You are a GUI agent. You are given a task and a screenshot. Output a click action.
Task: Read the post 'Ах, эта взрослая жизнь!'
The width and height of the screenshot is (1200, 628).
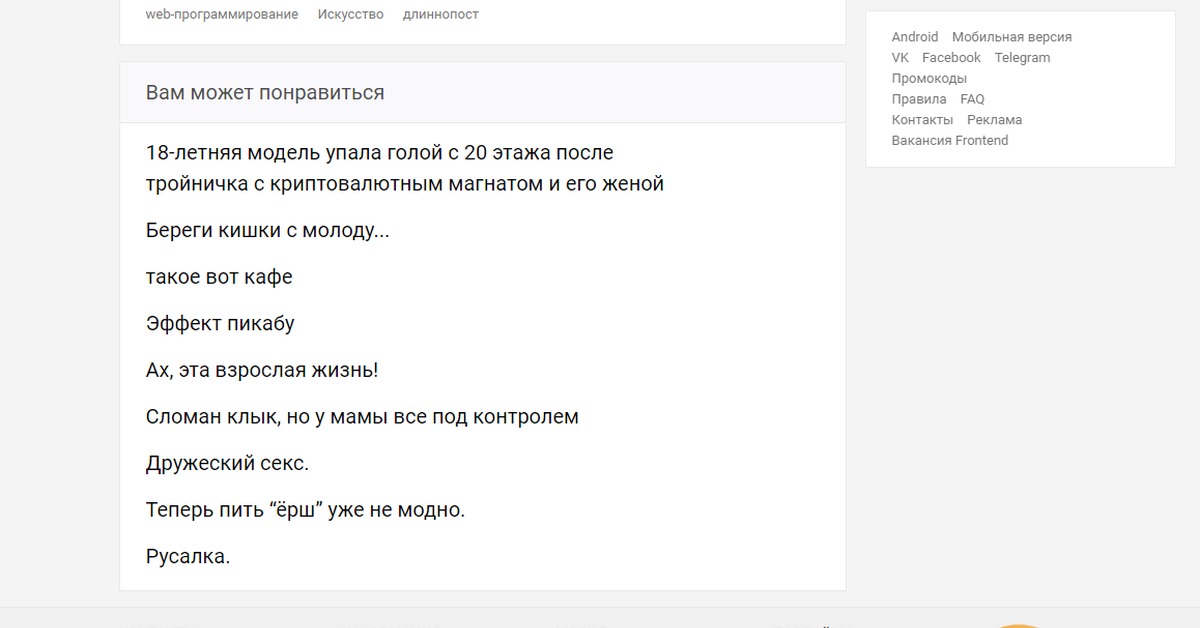pyautogui.click(x=262, y=370)
